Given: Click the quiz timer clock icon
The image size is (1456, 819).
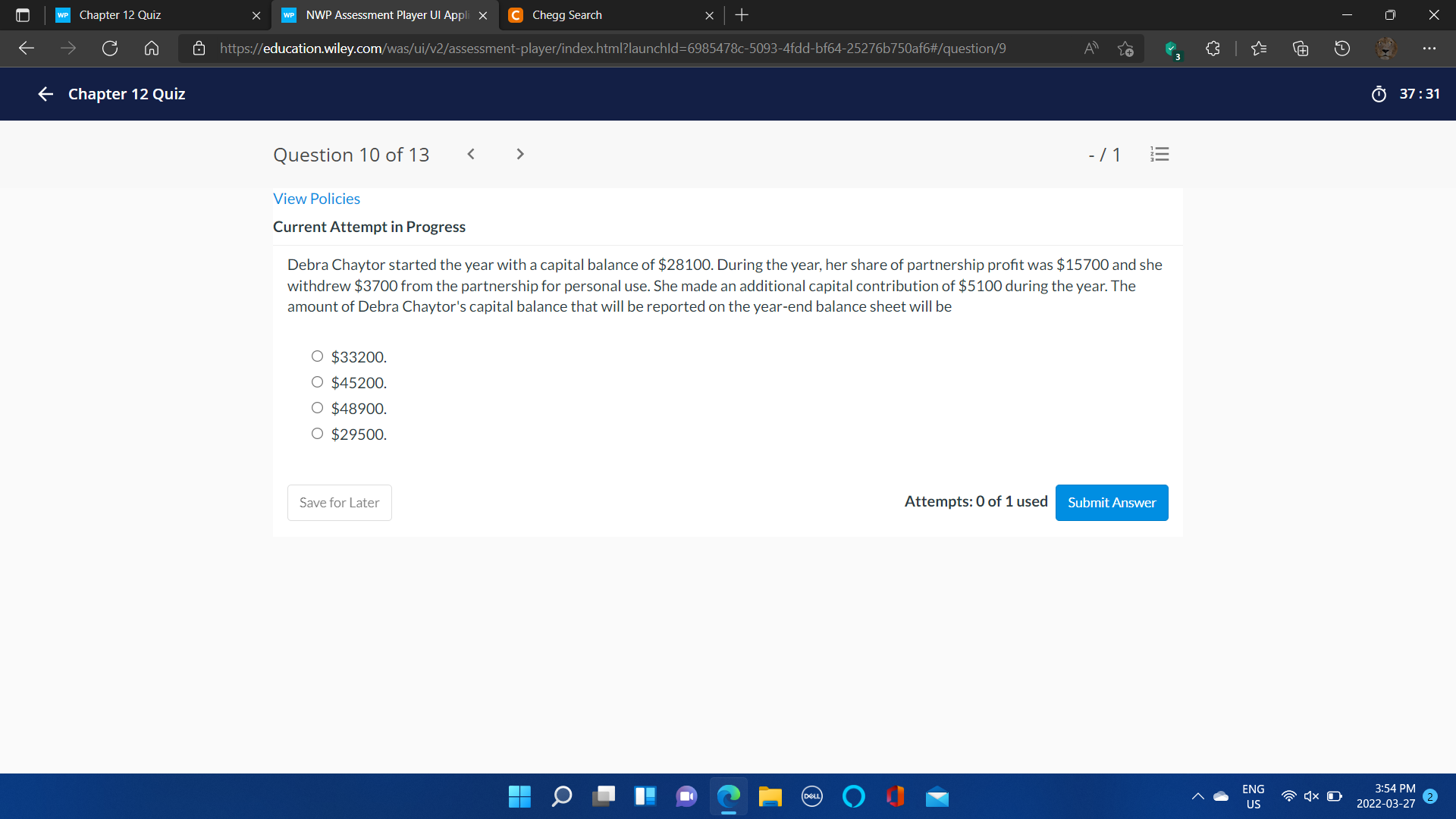Looking at the screenshot, I should (x=1379, y=94).
